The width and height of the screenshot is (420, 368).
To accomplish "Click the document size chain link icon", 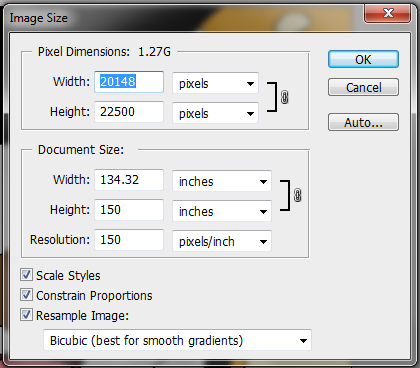I will tap(297, 195).
